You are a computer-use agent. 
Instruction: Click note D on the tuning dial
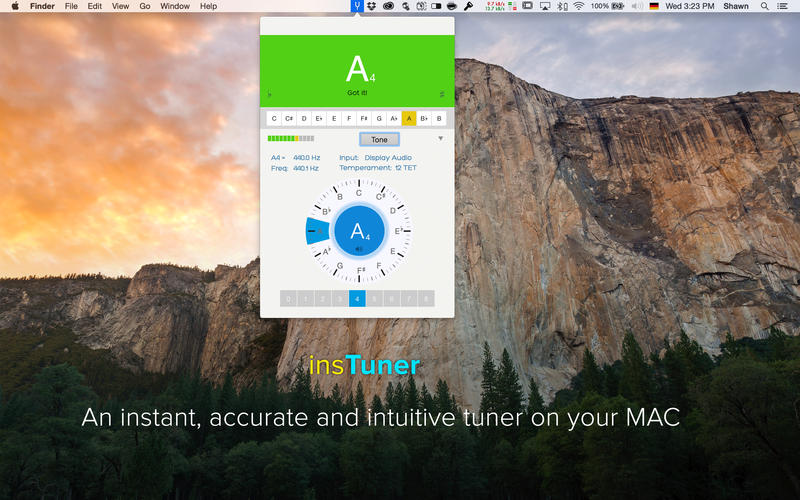[392, 210]
